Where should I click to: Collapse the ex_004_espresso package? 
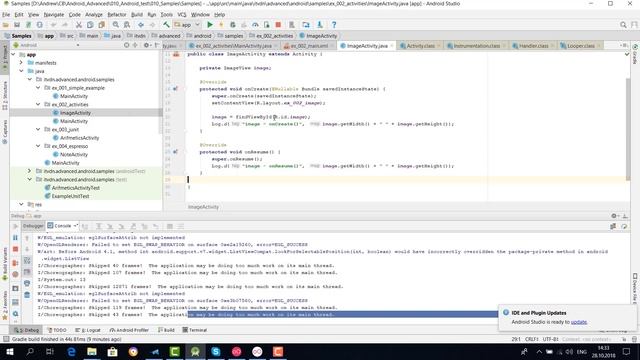pyautogui.click(x=38, y=146)
